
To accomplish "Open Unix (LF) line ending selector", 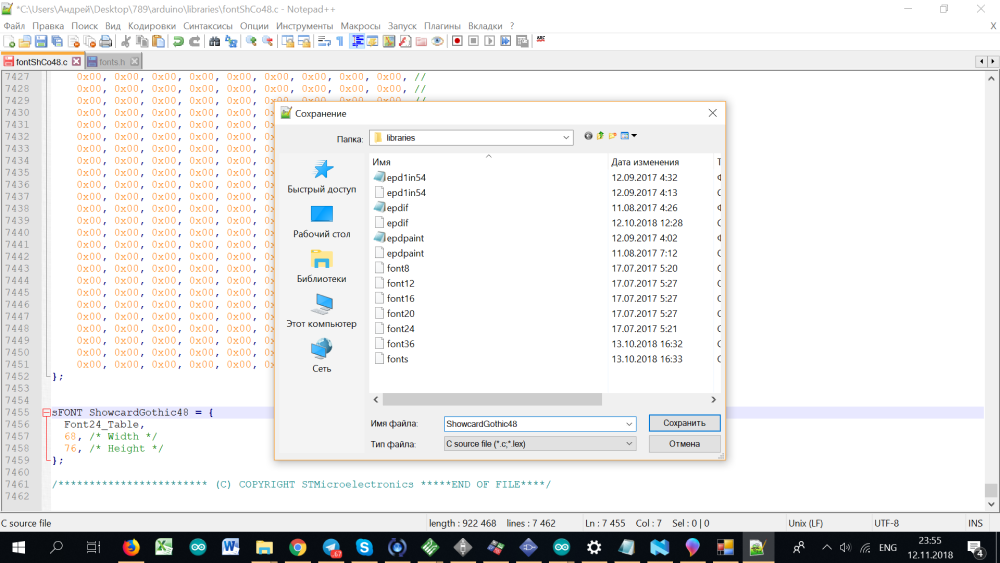I will click(805, 523).
